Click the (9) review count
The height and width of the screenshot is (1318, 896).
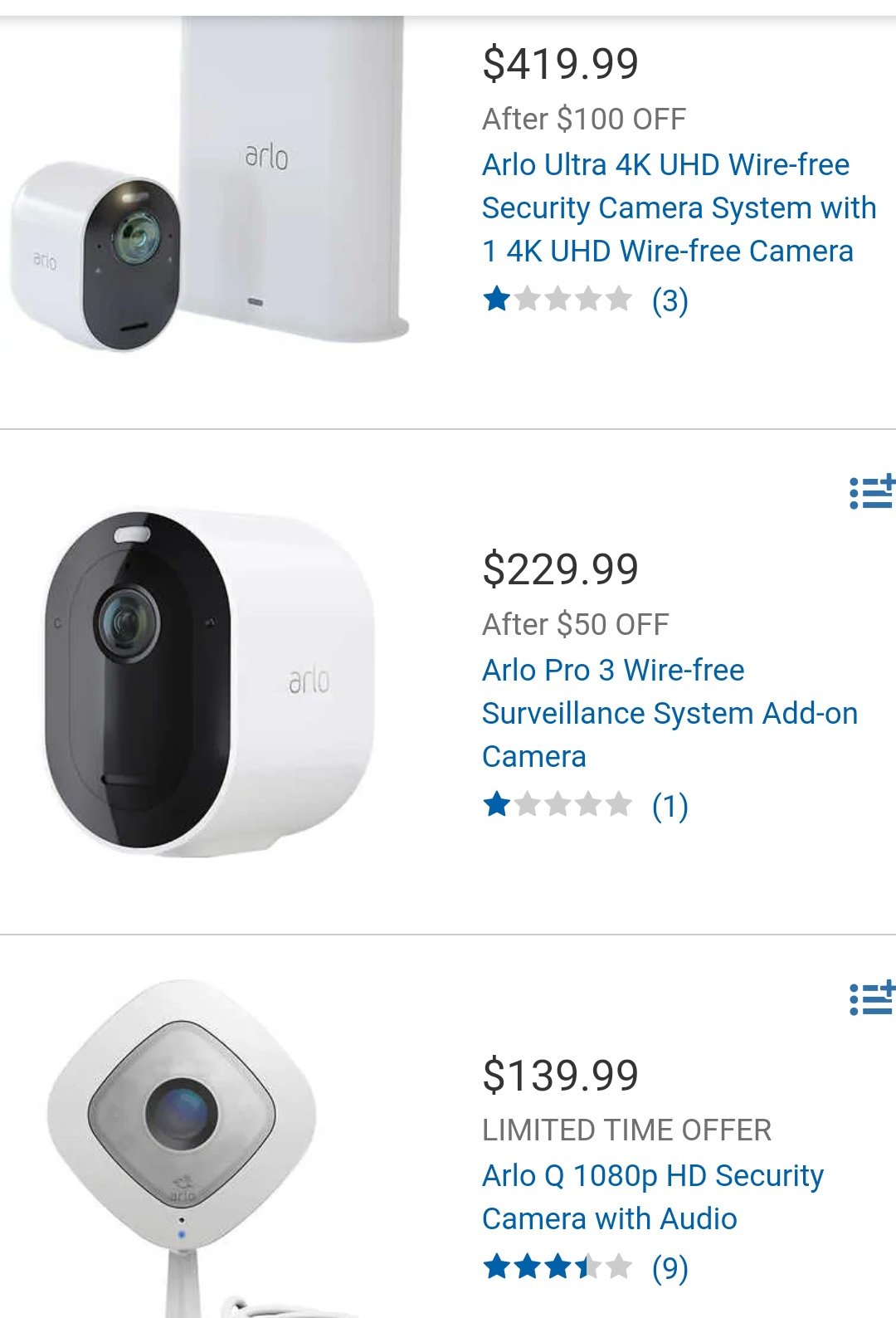tap(670, 1268)
